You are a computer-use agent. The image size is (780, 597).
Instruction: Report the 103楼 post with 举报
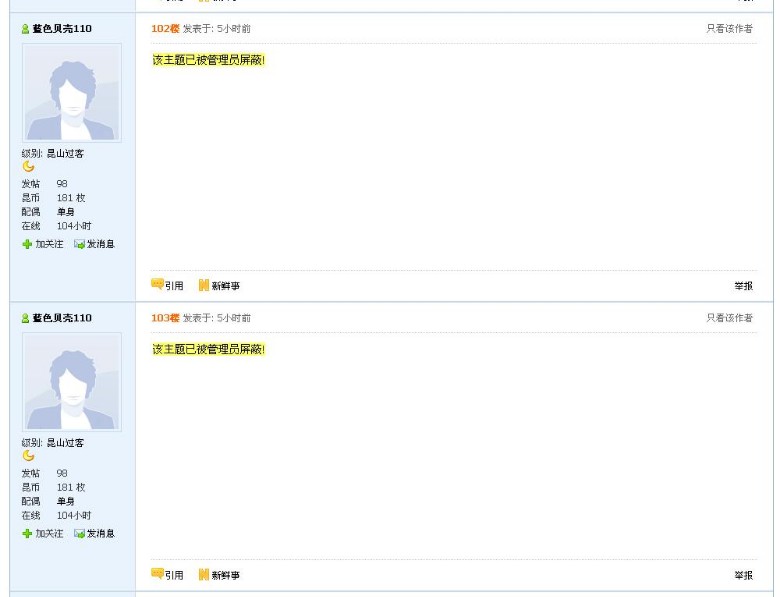point(743,575)
